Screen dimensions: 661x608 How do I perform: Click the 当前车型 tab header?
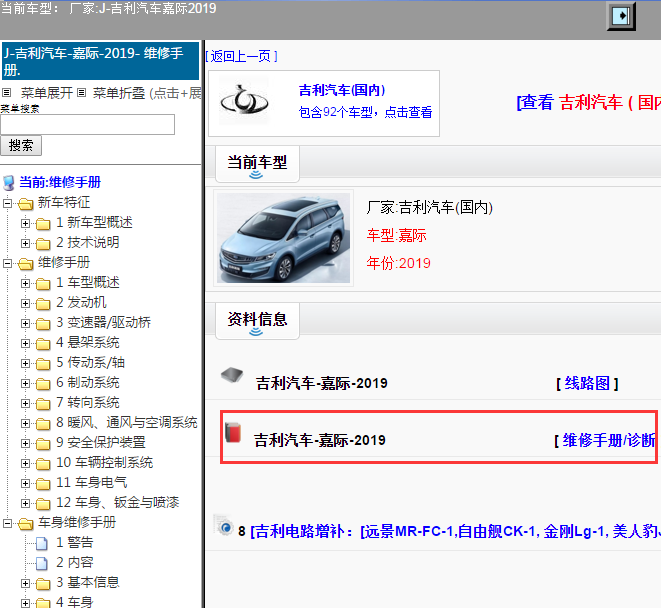tap(257, 164)
